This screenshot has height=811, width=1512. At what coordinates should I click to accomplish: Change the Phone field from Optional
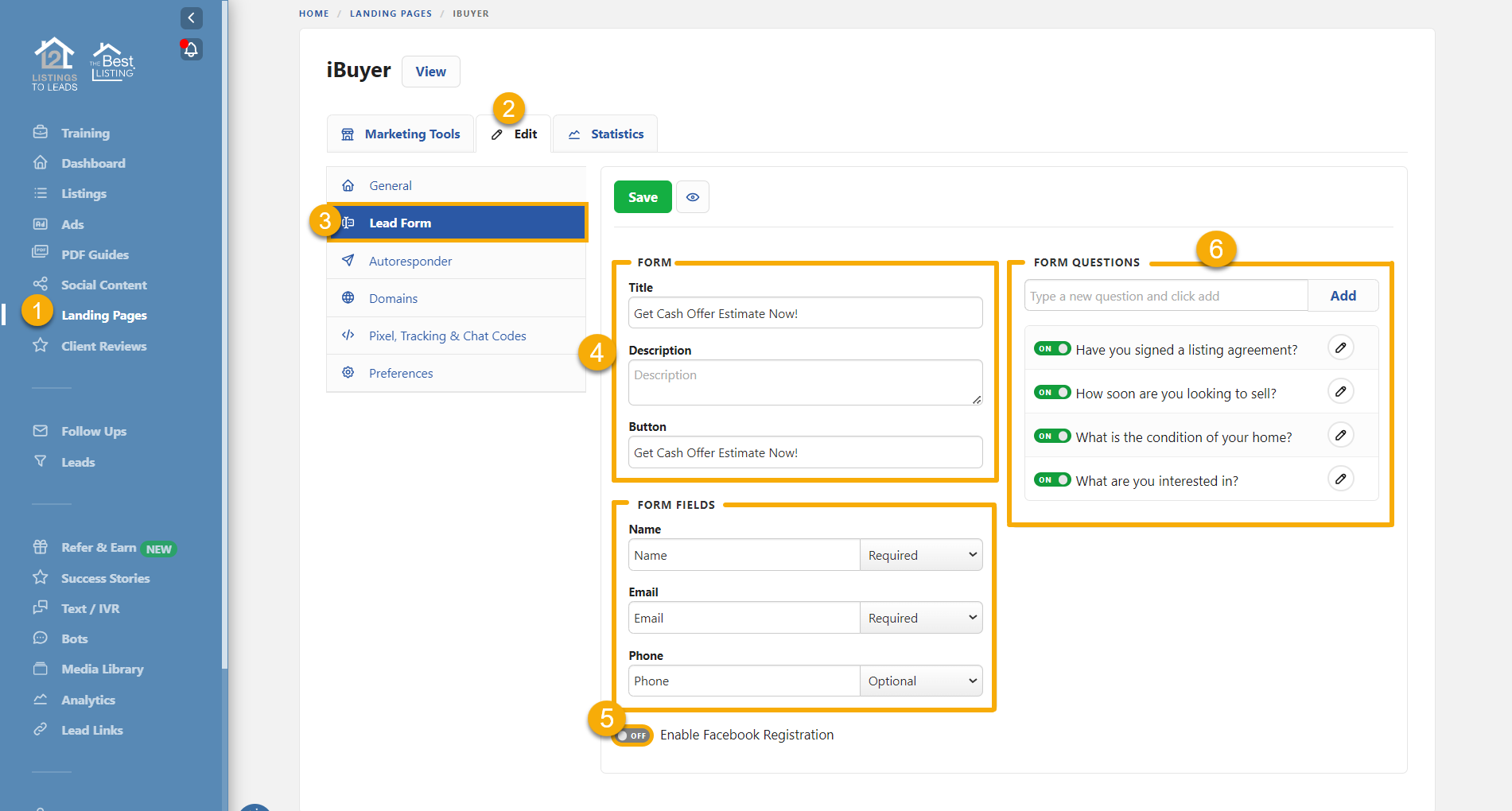click(920, 681)
